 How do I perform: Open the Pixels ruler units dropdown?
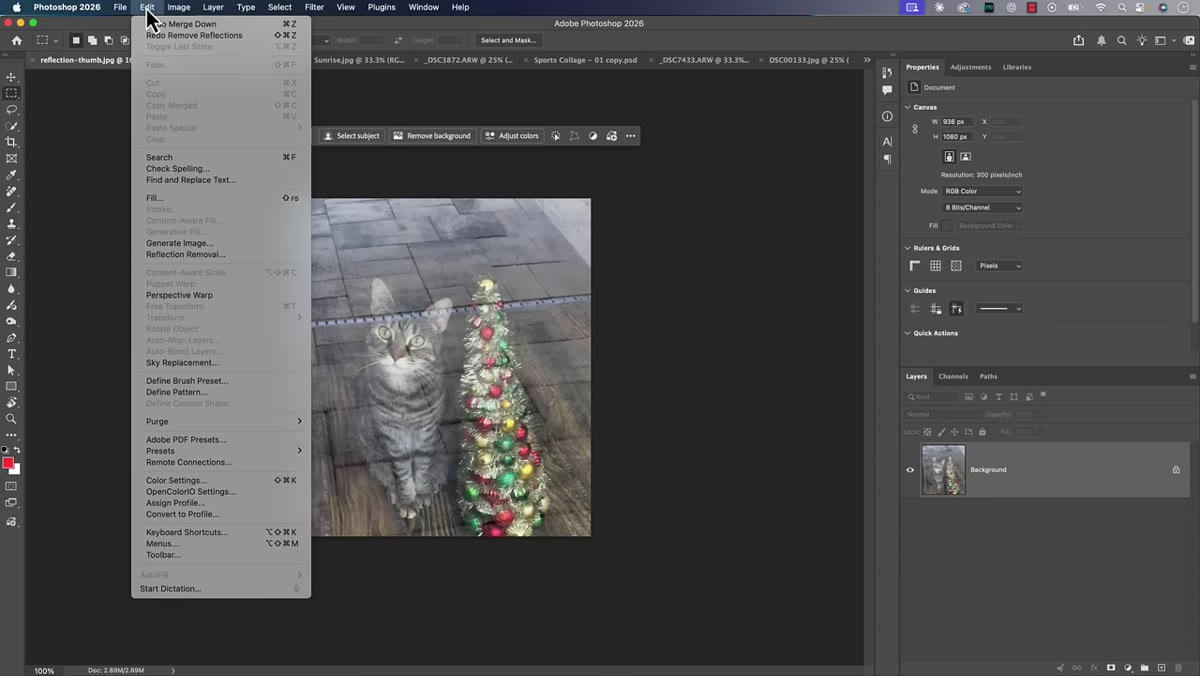tap(999, 266)
